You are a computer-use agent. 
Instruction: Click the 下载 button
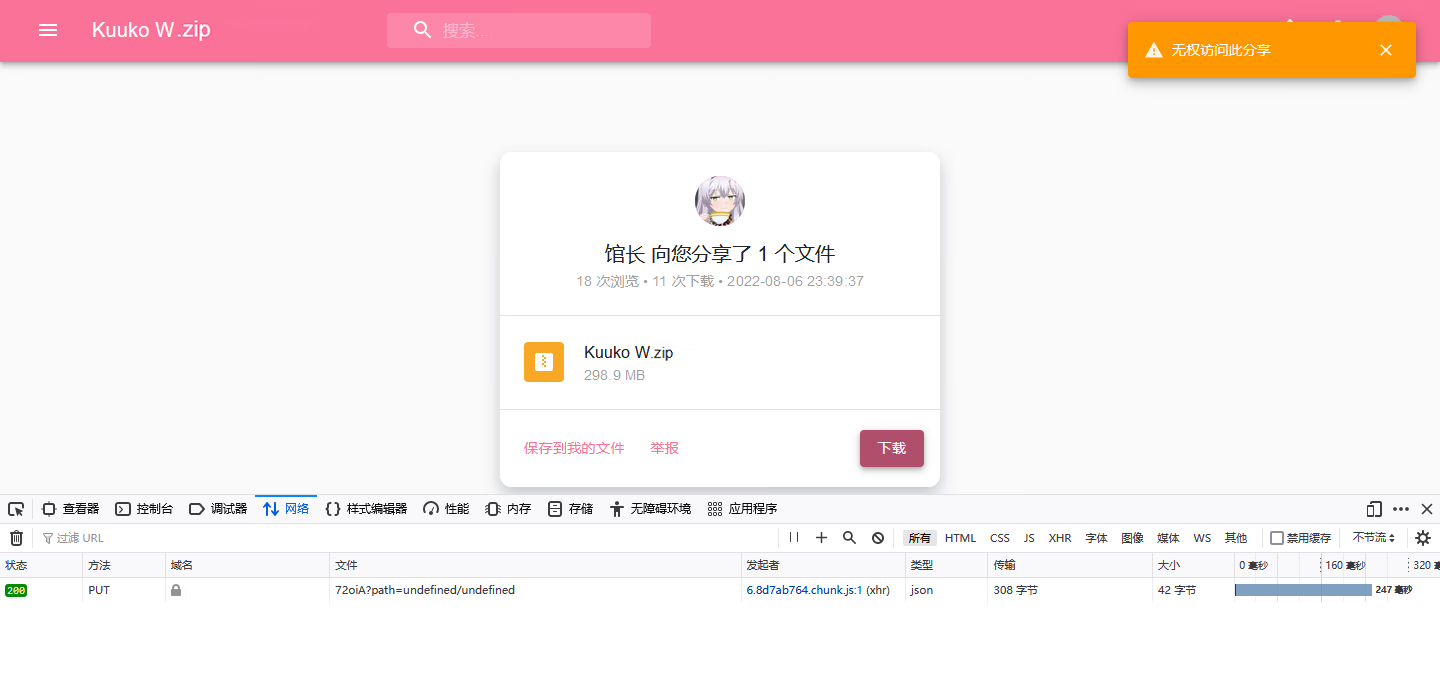pos(891,448)
